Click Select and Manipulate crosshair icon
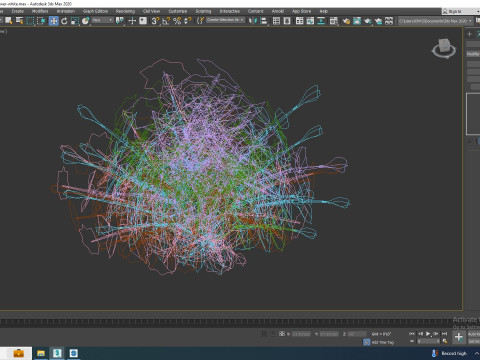The image size is (480, 360). (x=132, y=21)
